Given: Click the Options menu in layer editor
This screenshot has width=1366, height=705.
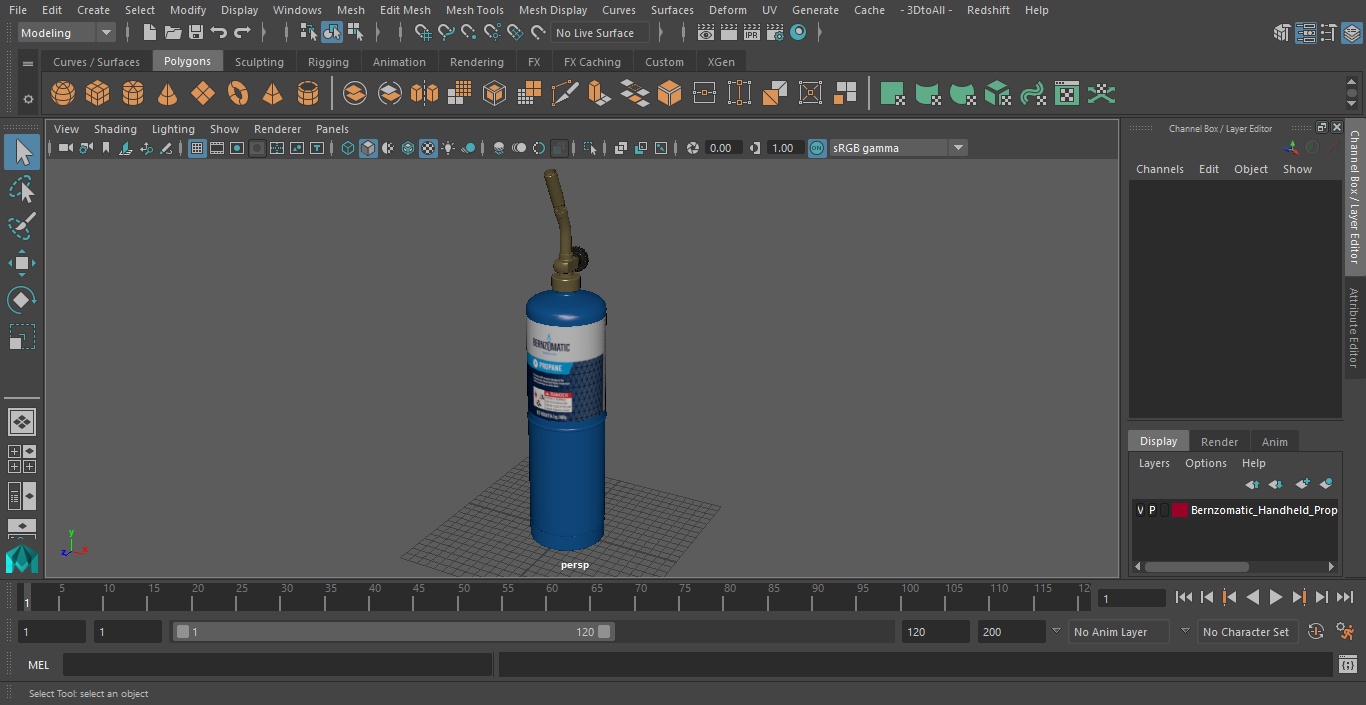Looking at the screenshot, I should [x=1205, y=464].
